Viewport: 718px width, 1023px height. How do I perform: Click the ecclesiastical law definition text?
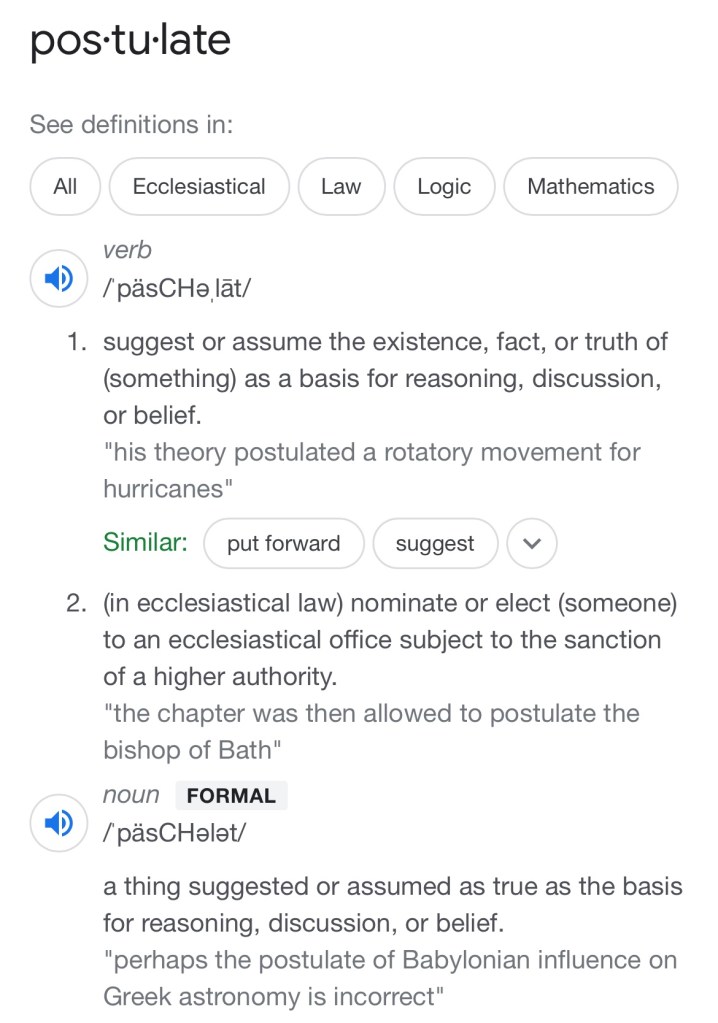[x=390, y=640]
